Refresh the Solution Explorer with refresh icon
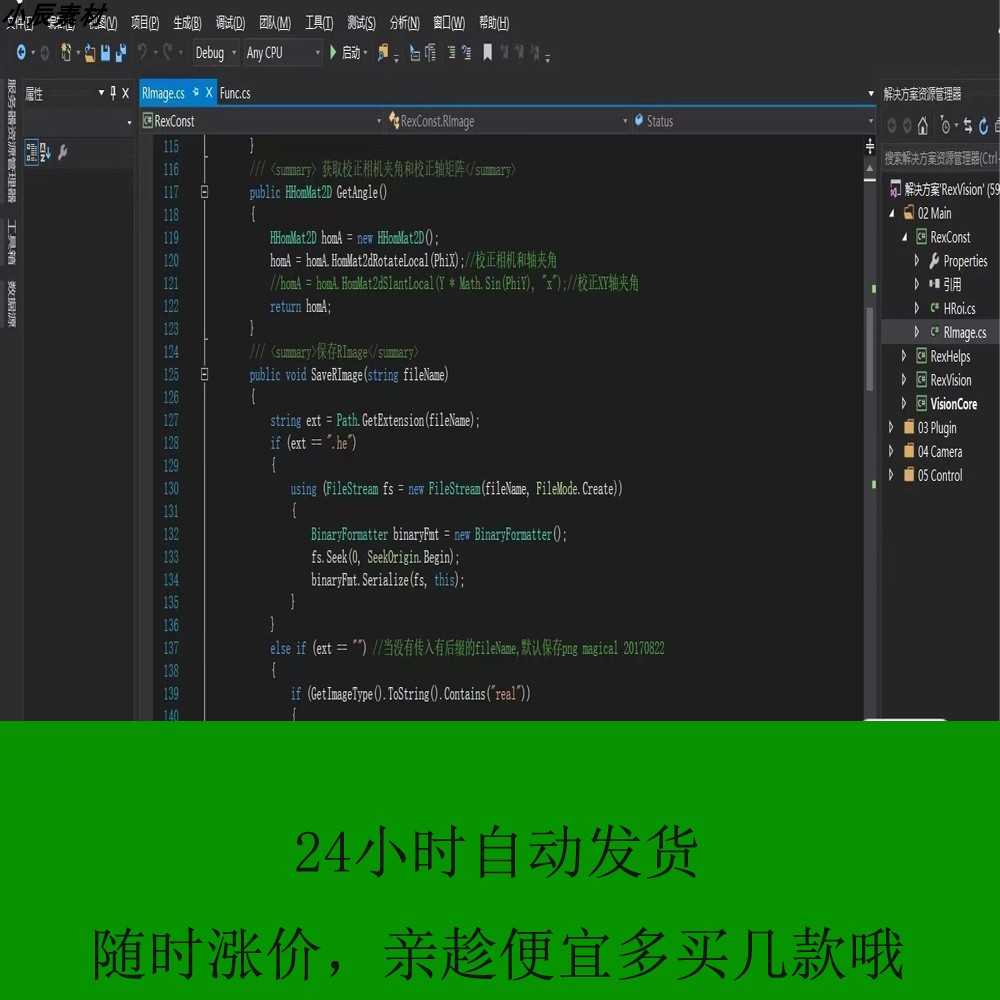Image resolution: width=1000 pixels, height=1000 pixels. coord(984,126)
